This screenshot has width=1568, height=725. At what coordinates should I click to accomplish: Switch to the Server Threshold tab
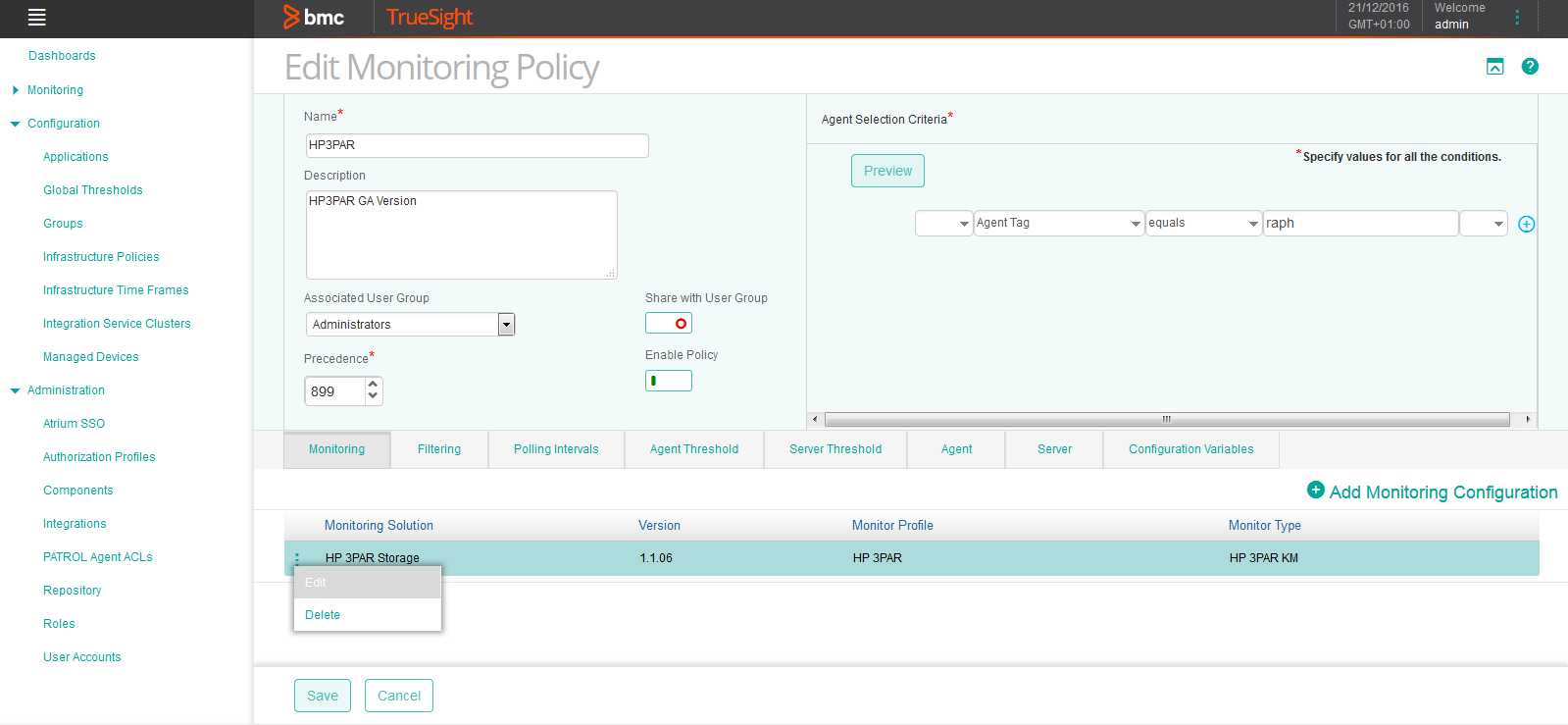[x=835, y=449]
